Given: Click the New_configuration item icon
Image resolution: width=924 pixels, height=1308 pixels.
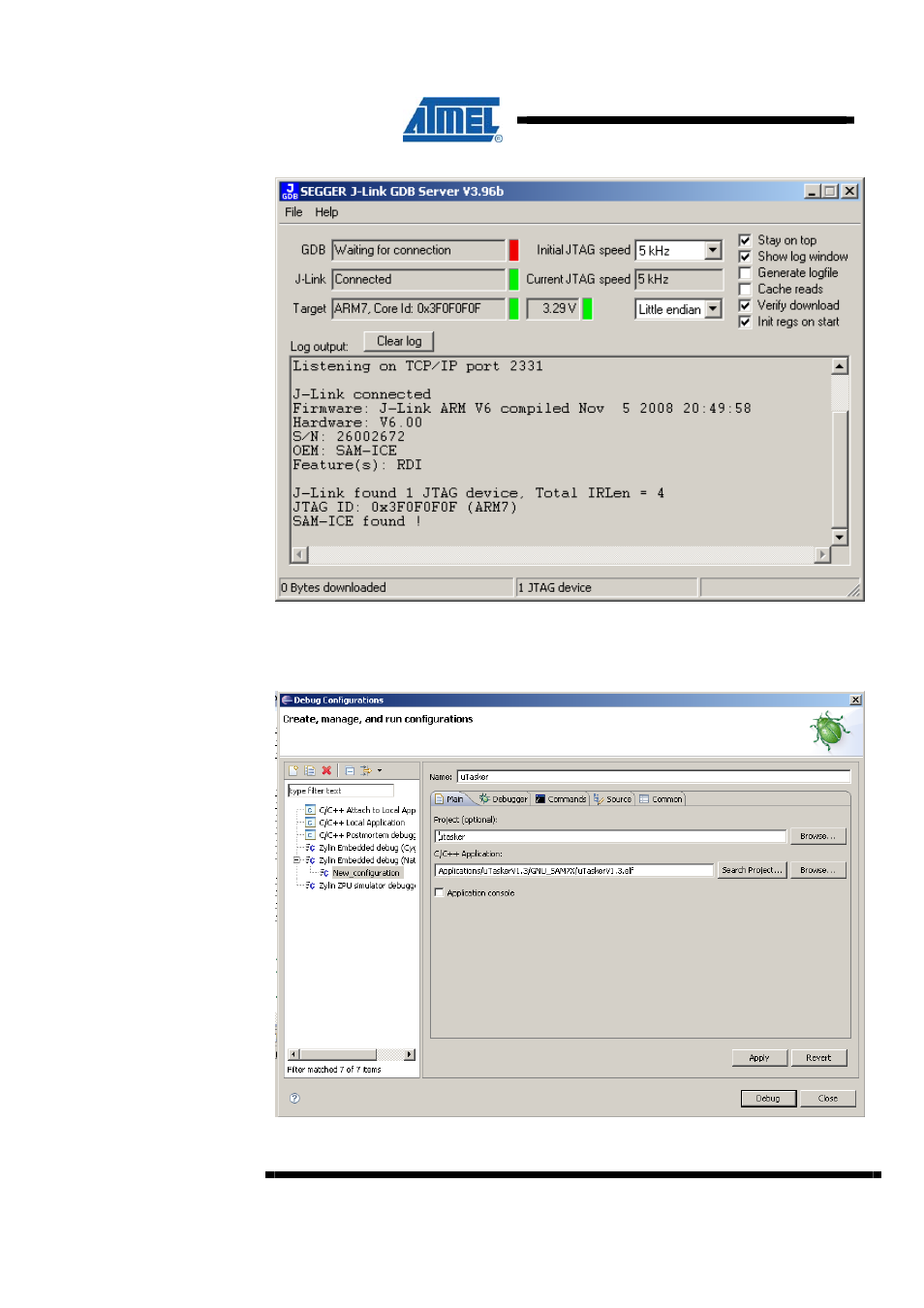Looking at the screenshot, I should (324, 873).
